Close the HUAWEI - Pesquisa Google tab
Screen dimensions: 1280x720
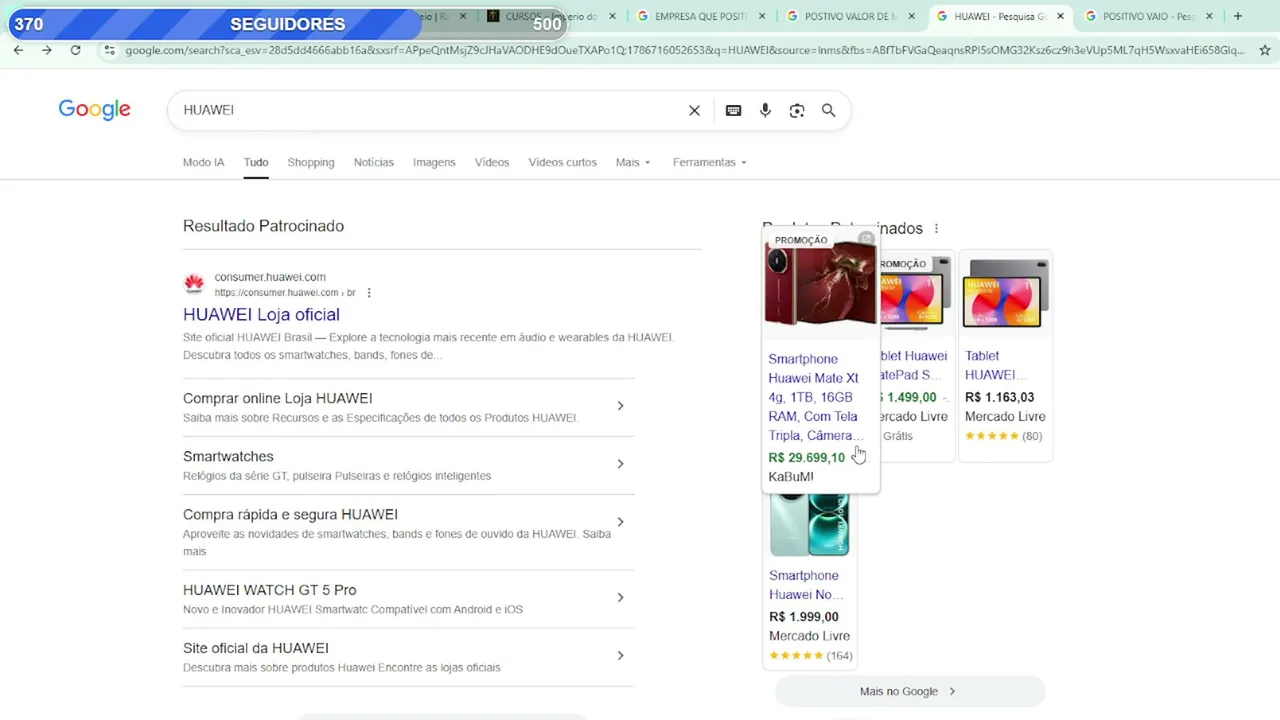click(1061, 16)
